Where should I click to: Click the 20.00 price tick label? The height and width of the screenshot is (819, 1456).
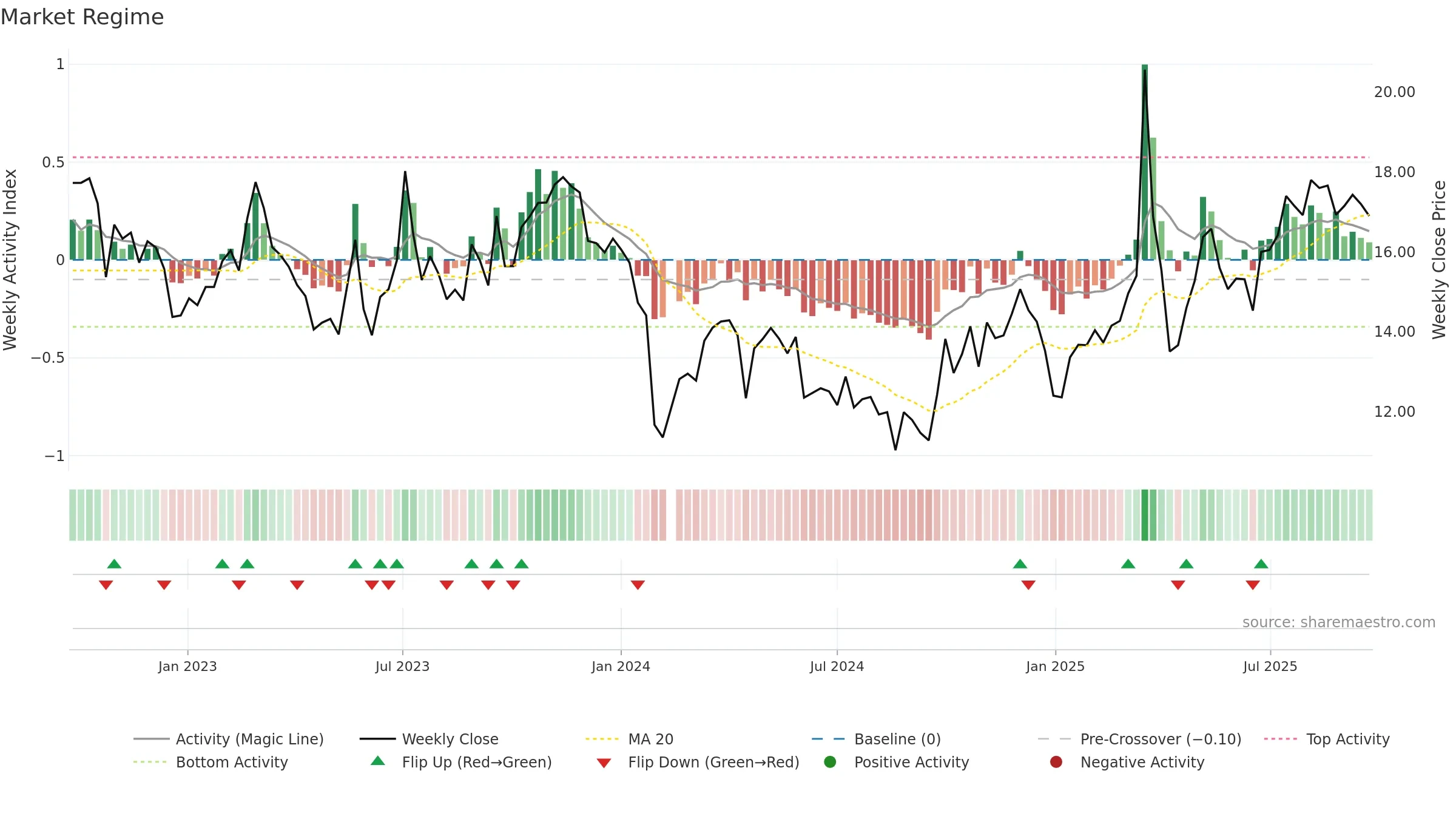pyautogui.click(x=1394, y=92)
